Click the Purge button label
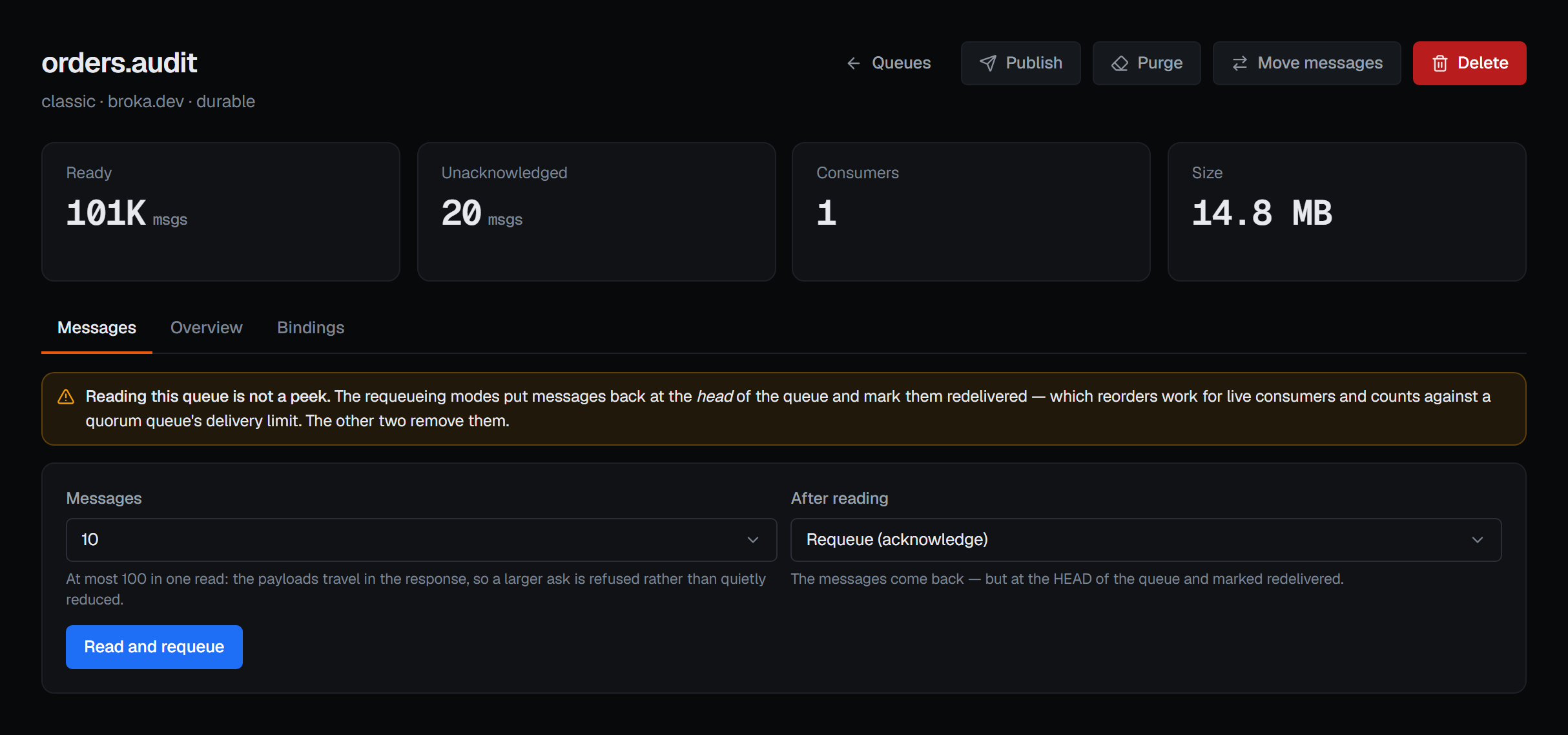The width and height of the screenshot is (1568, 735). (1160, 63)
